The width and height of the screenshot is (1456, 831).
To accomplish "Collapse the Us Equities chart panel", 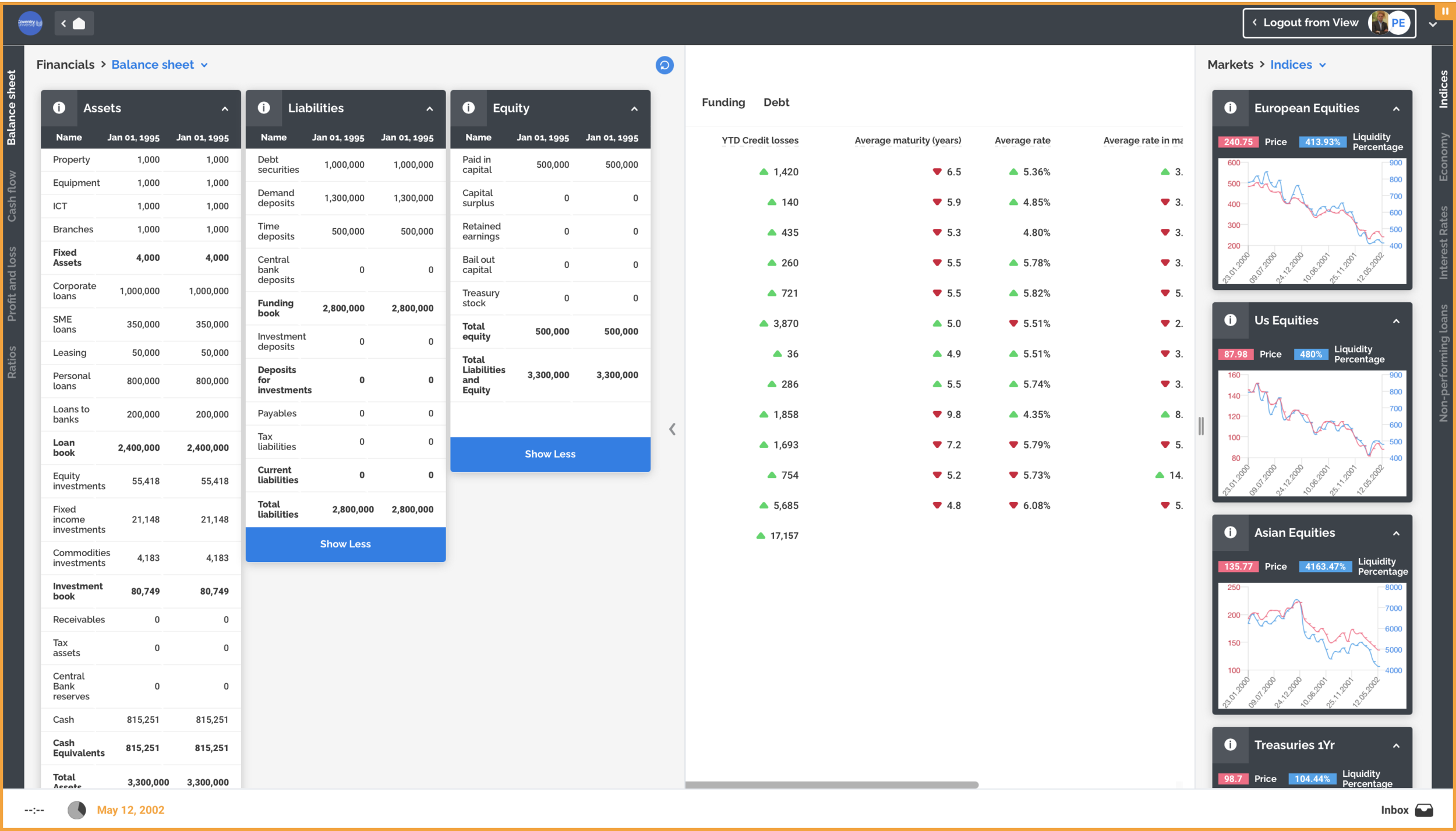I will point(1396,321).
